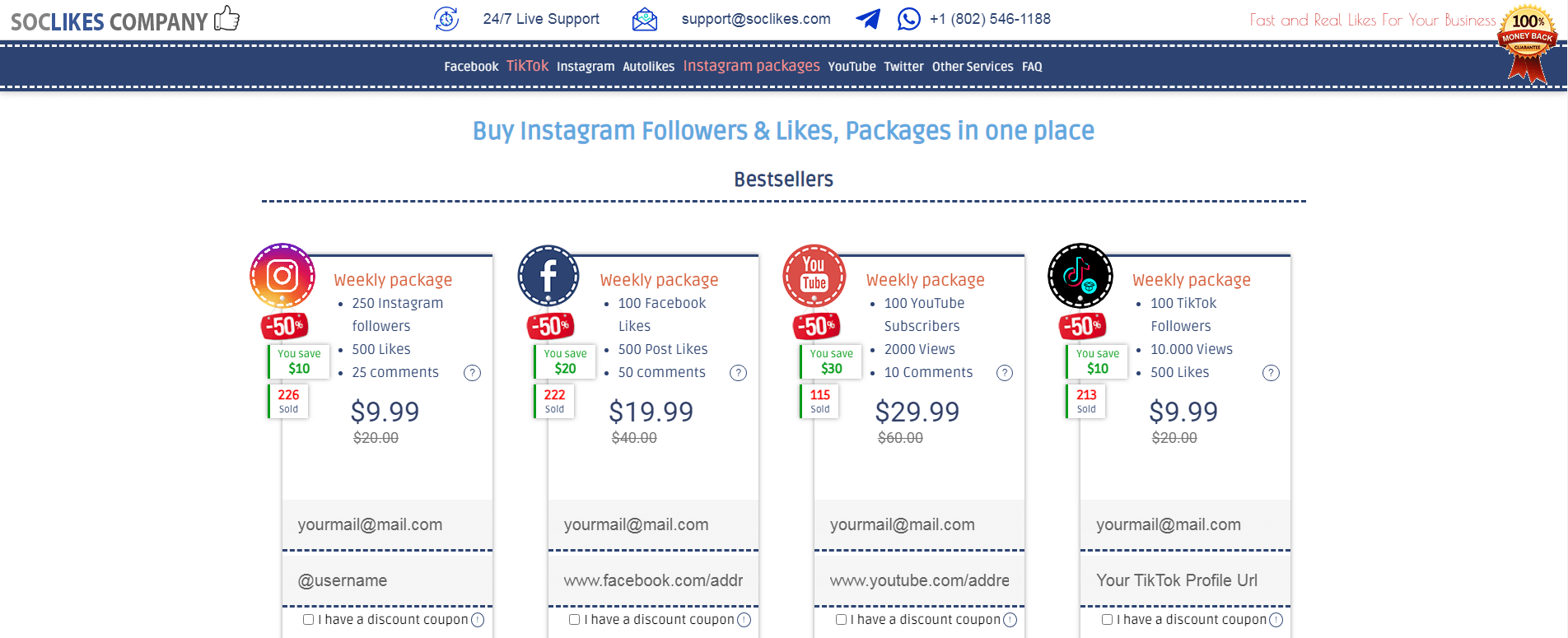Click the Facebook package logo
The image size is (1568, 638).
[x=548, y=276]
